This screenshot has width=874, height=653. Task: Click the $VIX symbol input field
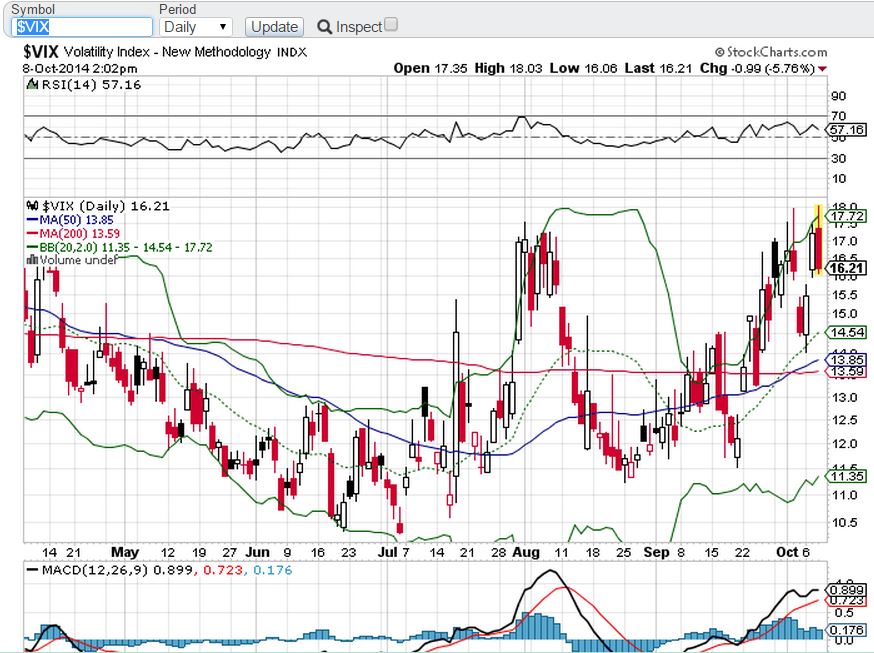coord(81,27)
